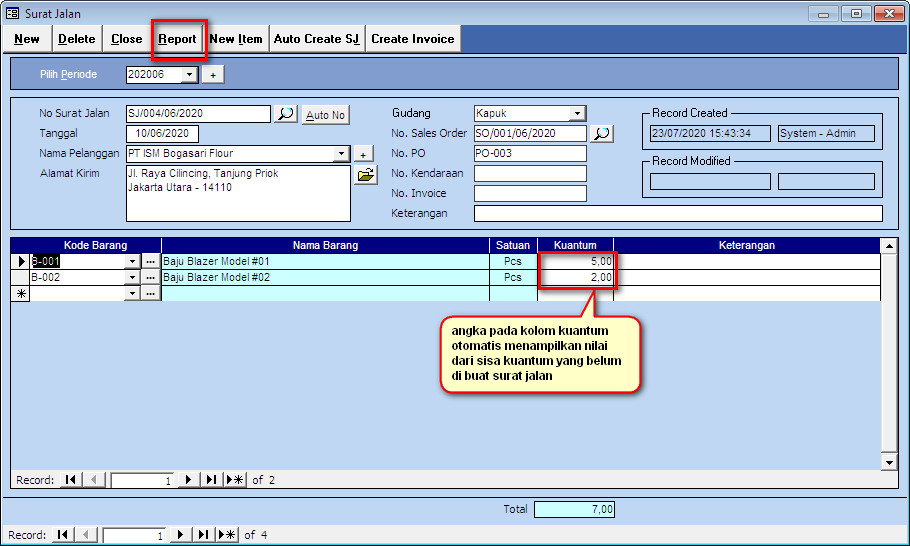Open ellipsis lookup on new item row
The width and height of the screenshot is (910, 546).
point(150,294)
